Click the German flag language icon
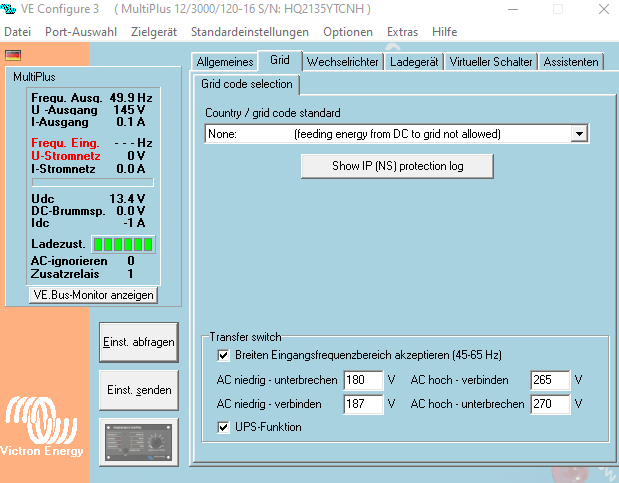The width and height of the screenshot is (619, 483). [13, 55]
